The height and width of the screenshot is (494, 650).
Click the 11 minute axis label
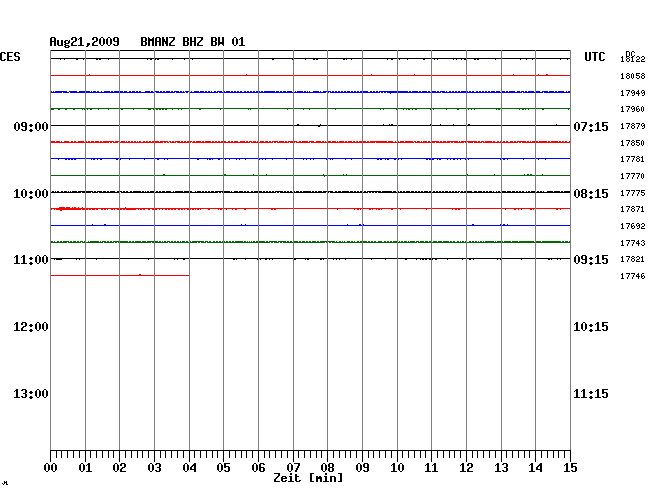tap(432, 468)
